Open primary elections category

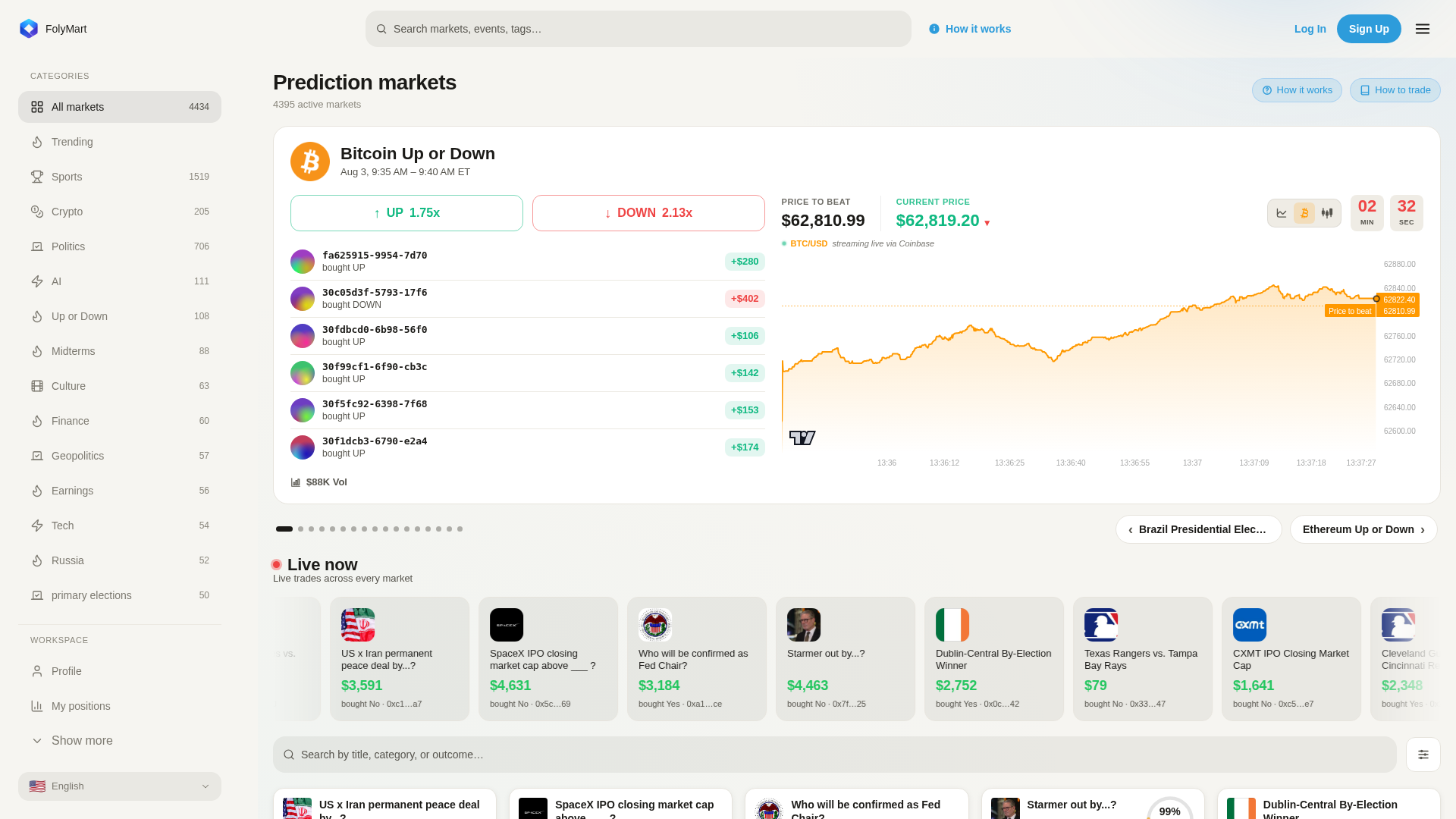[x=120, y=595]
